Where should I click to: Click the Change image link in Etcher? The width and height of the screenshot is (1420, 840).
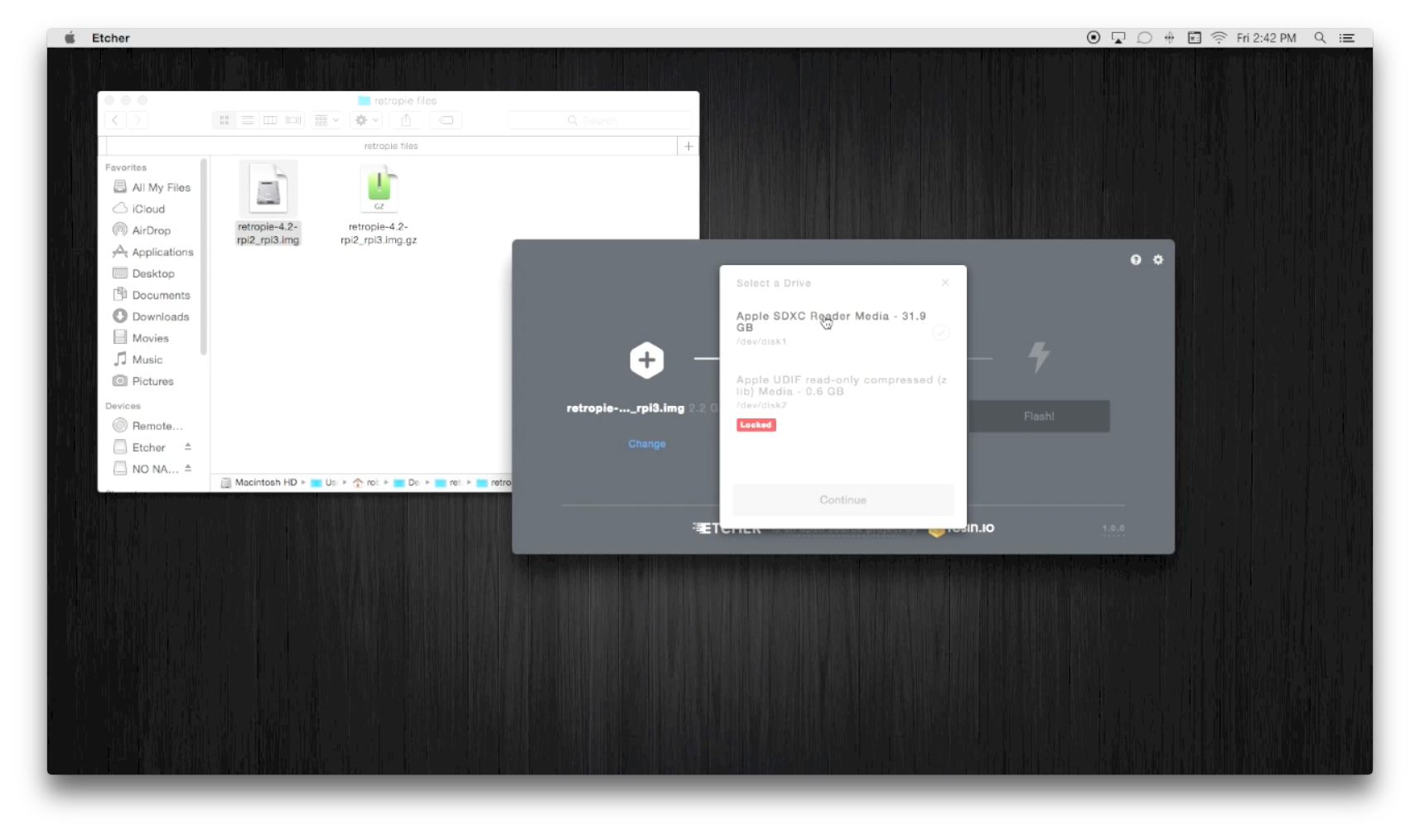[x=646, y=444]
